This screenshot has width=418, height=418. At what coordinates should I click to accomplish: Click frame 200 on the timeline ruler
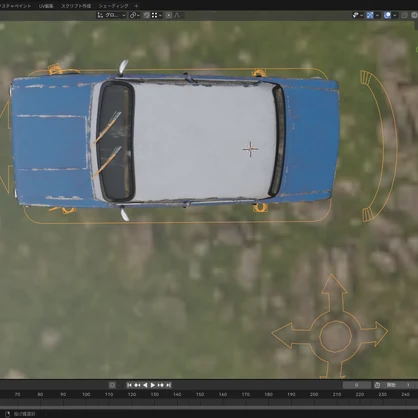click(x=314, y=394)
